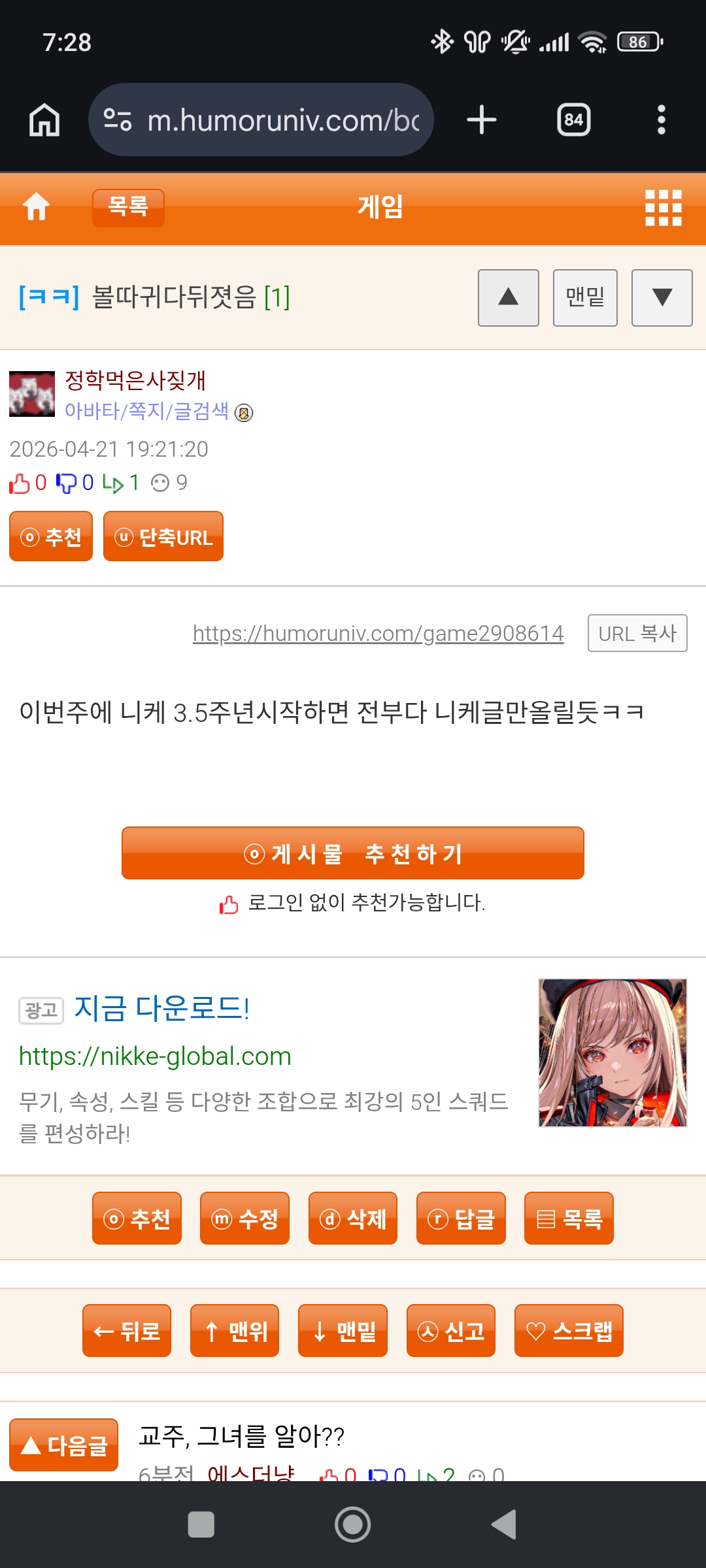Open new tab with plus icon

[482, 120]
